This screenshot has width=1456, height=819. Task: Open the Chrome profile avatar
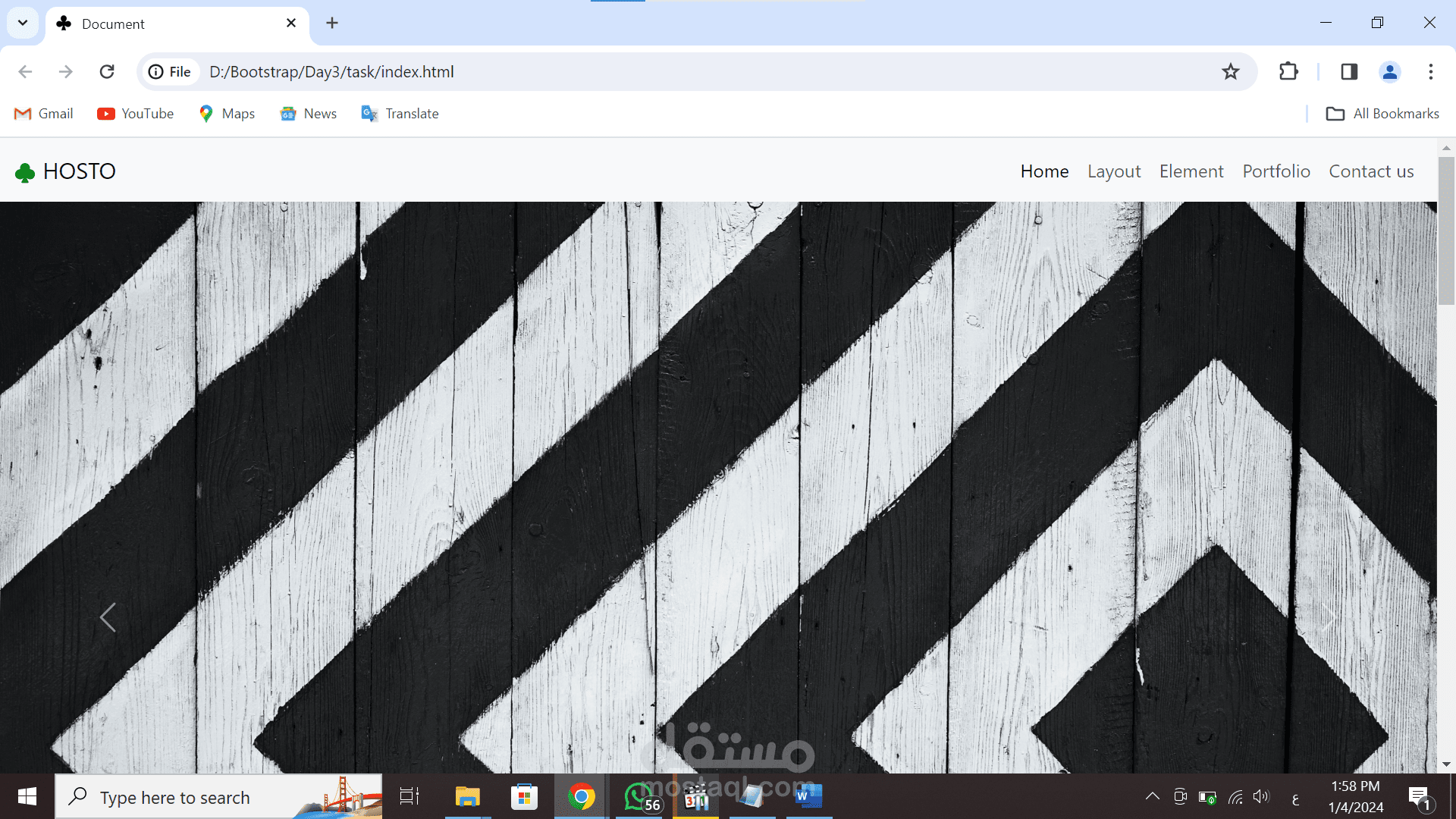1389,71
